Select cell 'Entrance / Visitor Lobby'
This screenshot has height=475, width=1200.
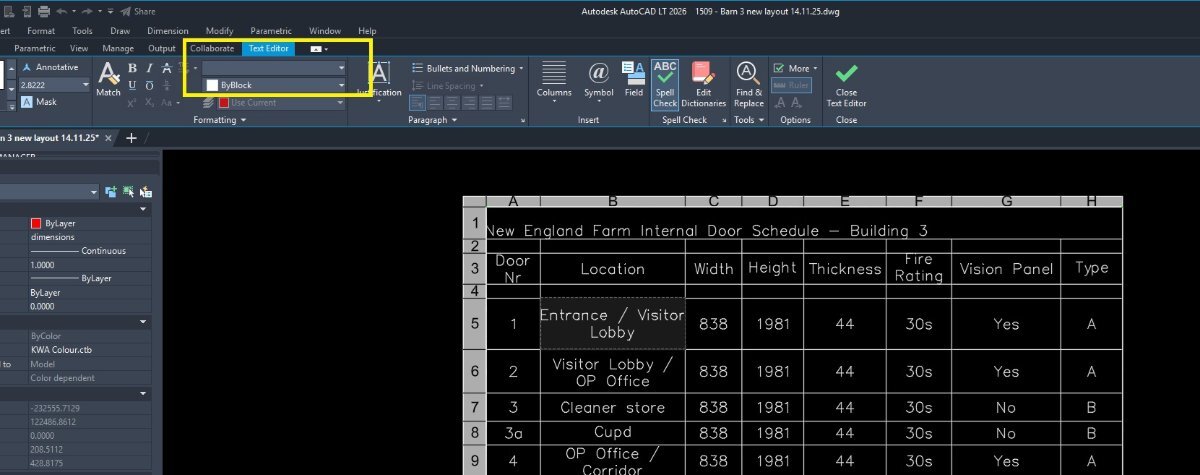click(x=612, y=323)
